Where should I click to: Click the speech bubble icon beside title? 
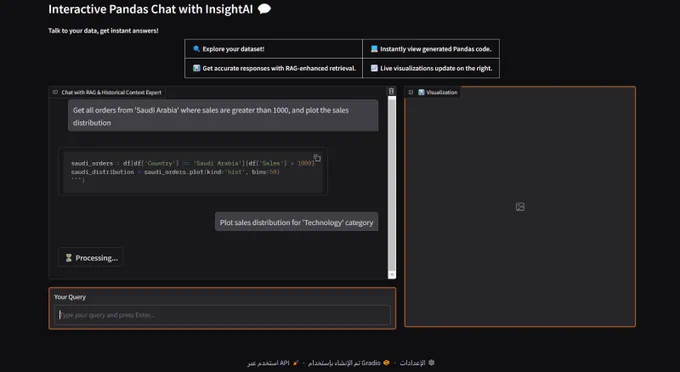pos(264,9)
